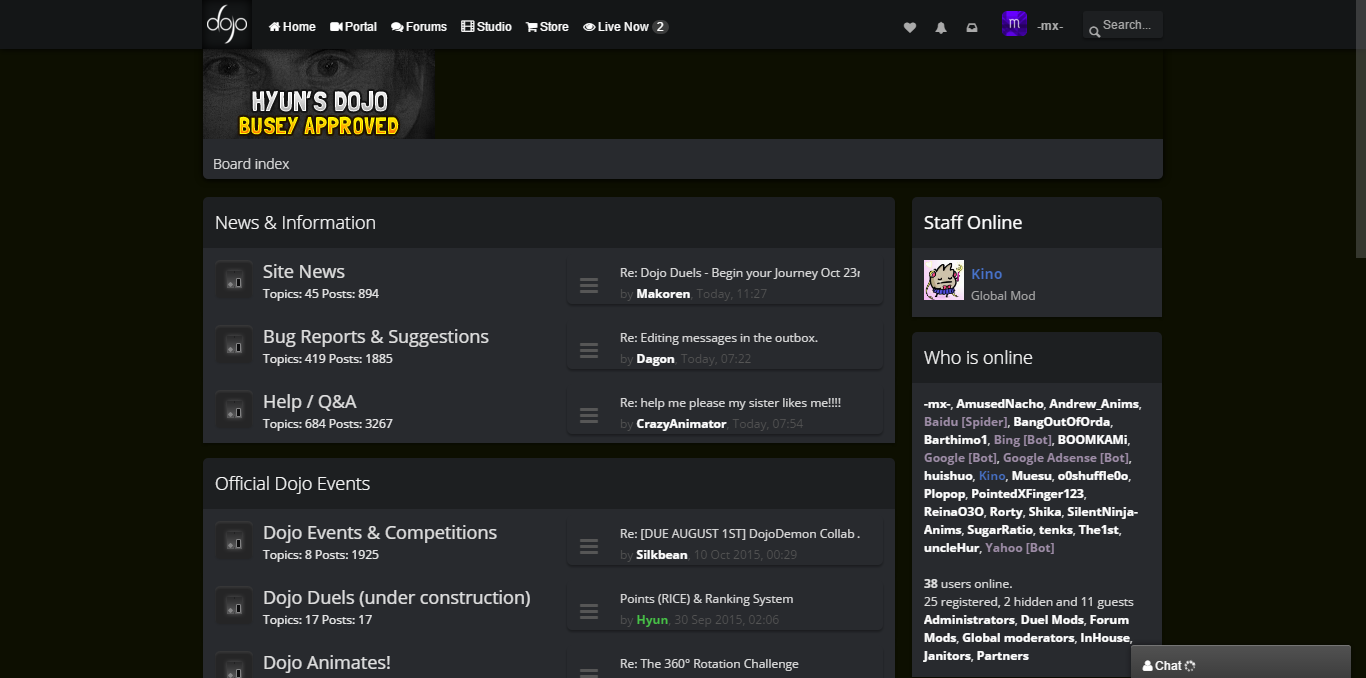
Task: Open the notifications bell
Action: coord(940,28)
